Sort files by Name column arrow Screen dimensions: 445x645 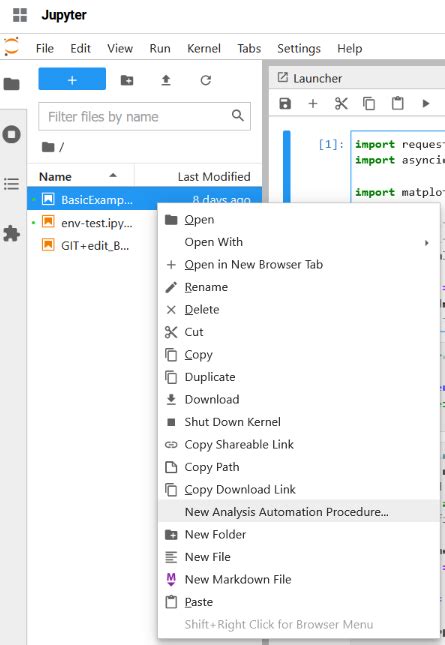pyautogui.click(x=113, y=176)
